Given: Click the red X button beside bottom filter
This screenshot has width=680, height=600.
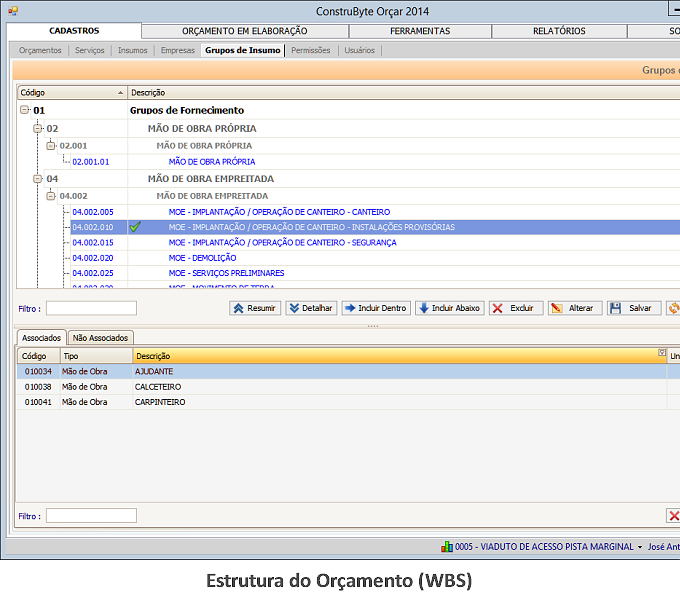Looking at the screenshot, I should (673, 516).
